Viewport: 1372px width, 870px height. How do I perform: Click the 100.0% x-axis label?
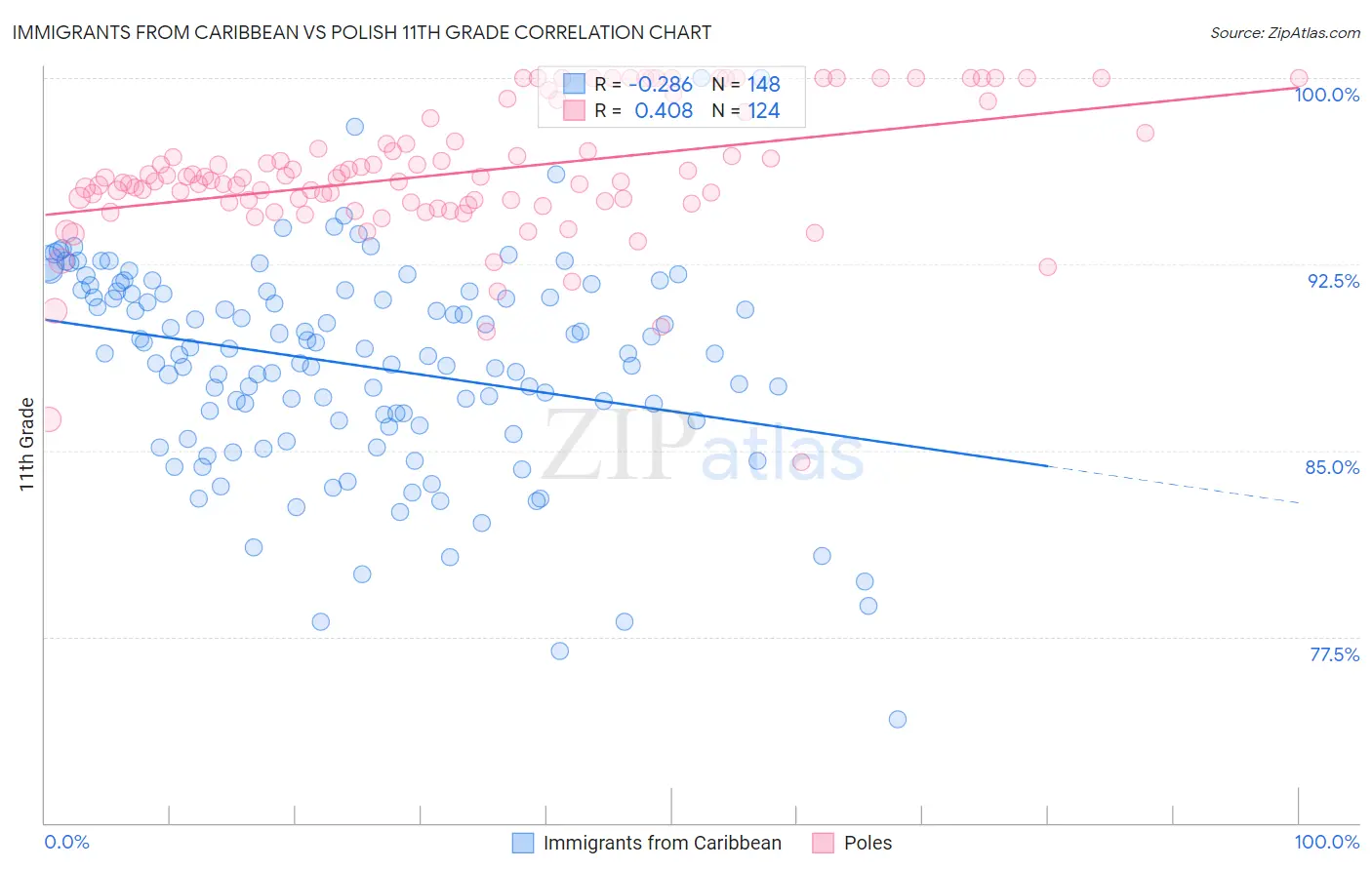point(1327,842)
